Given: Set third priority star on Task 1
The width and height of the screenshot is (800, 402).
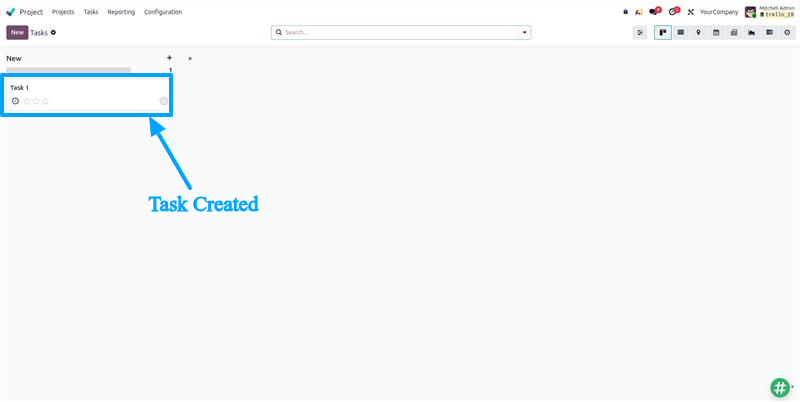Looking at the screenshot, I should coord(45,101).
